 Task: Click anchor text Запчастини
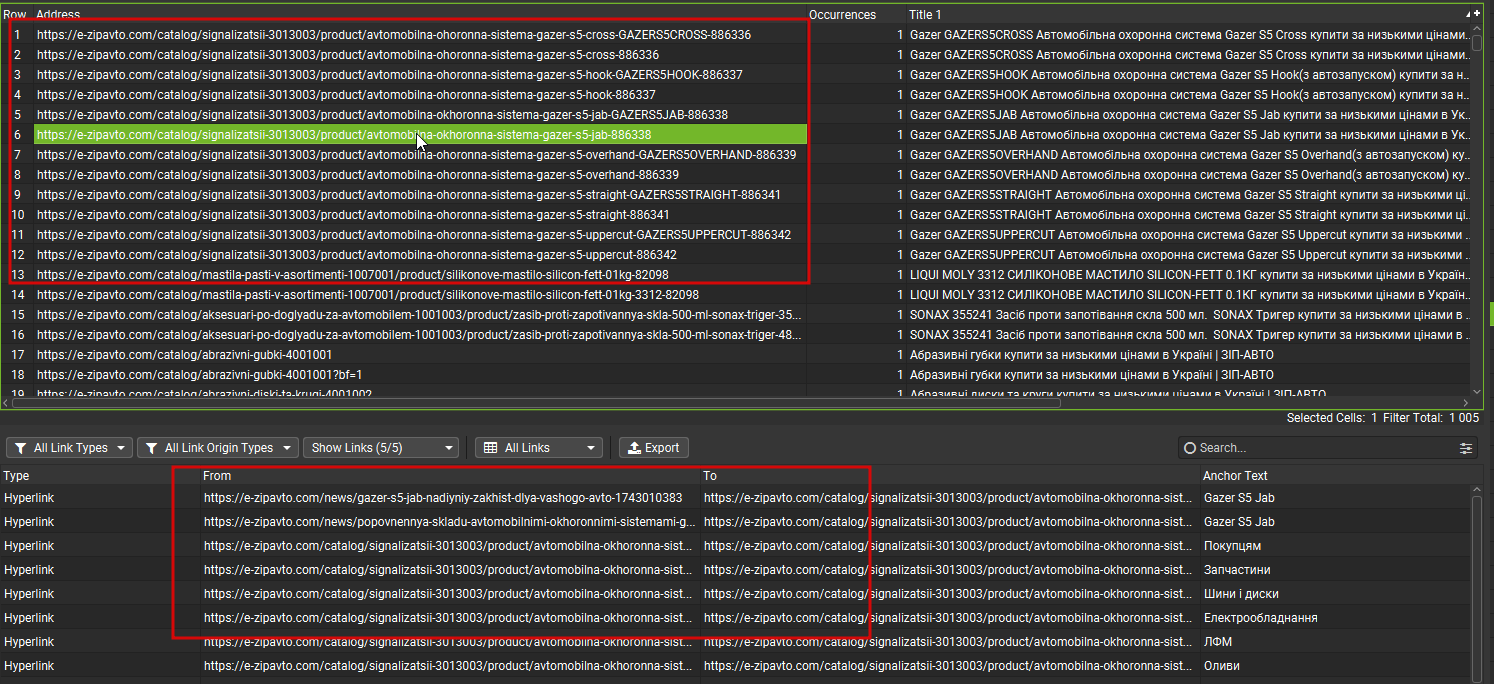tap(1237, 569)
